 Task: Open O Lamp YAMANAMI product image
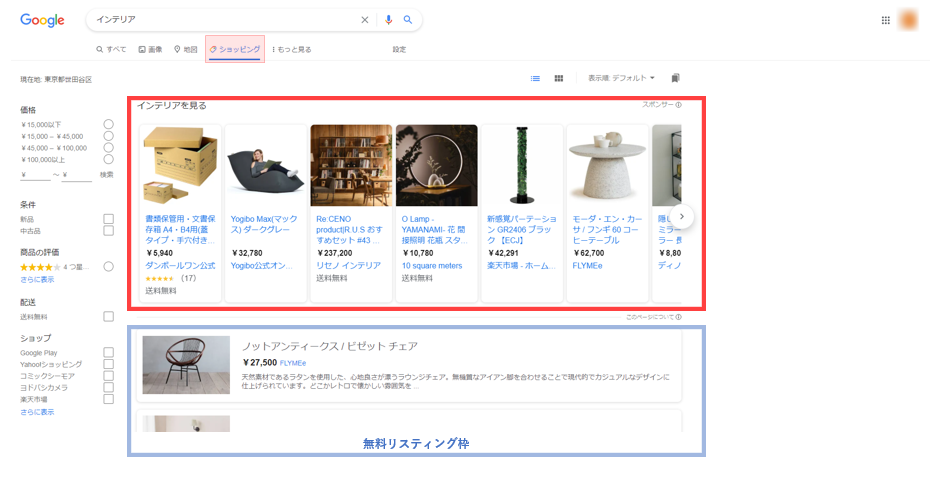point(437,165)
